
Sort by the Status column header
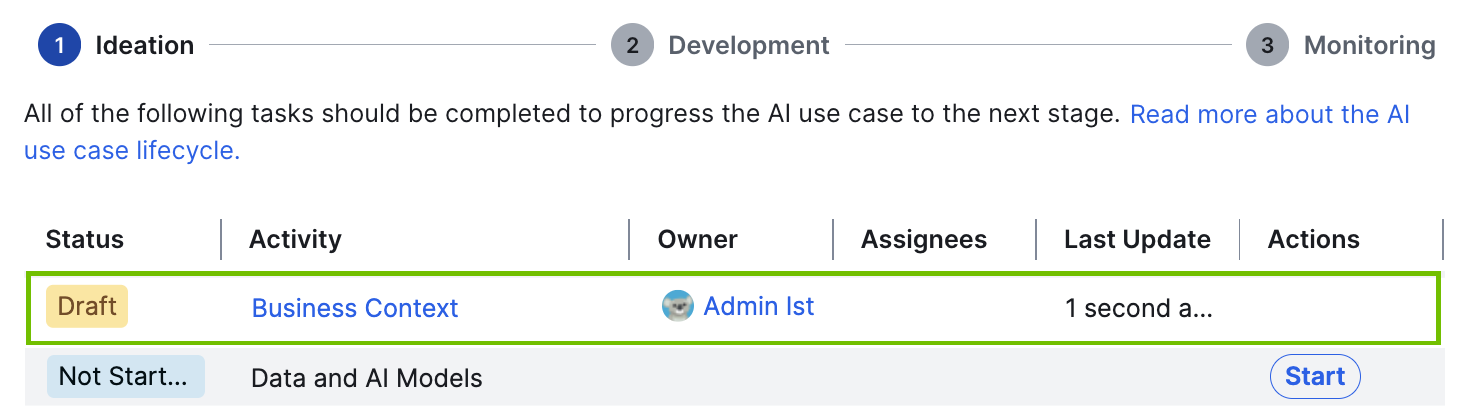(85, 240)
